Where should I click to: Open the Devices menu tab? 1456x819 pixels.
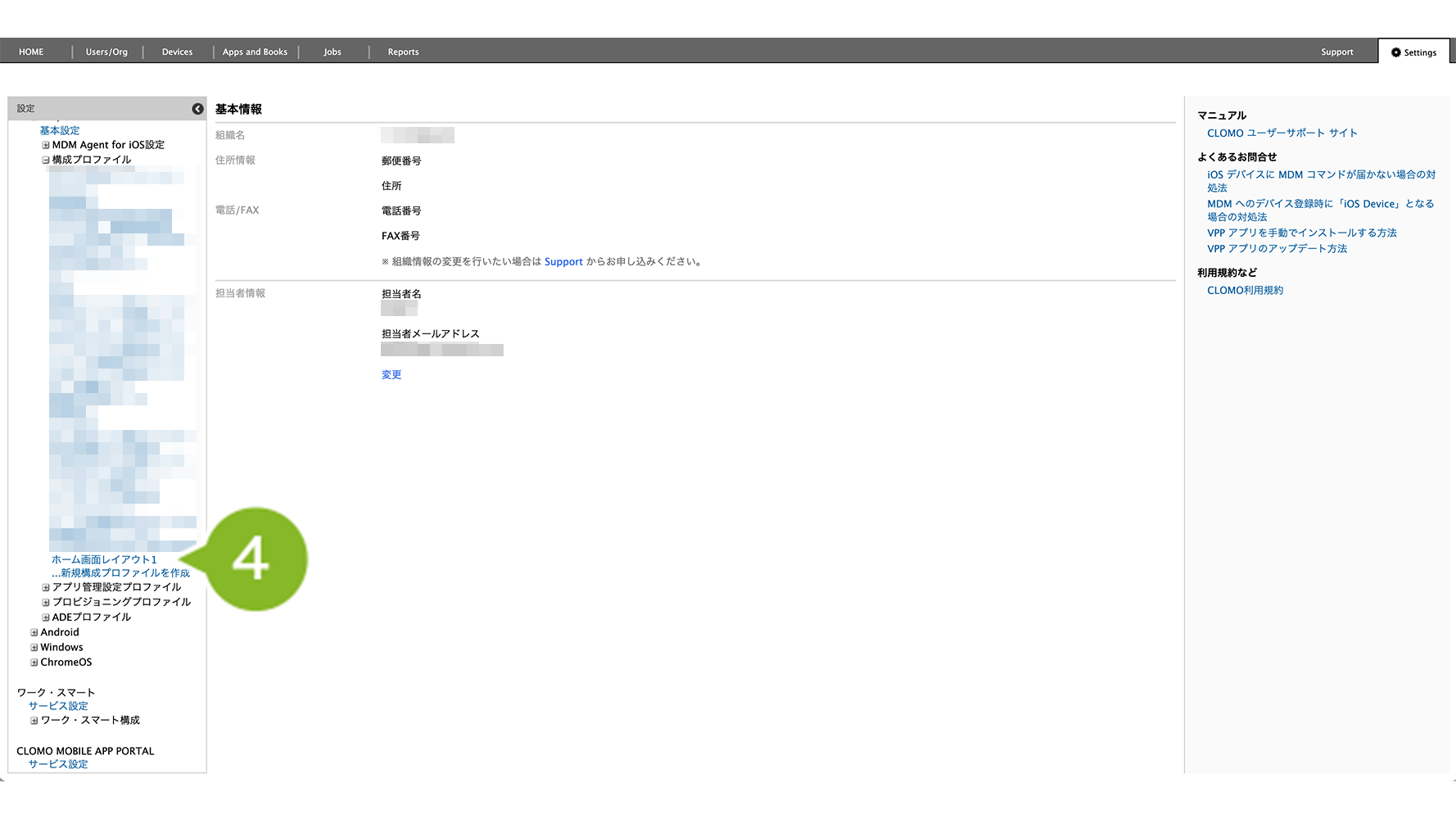coord(177,52)
